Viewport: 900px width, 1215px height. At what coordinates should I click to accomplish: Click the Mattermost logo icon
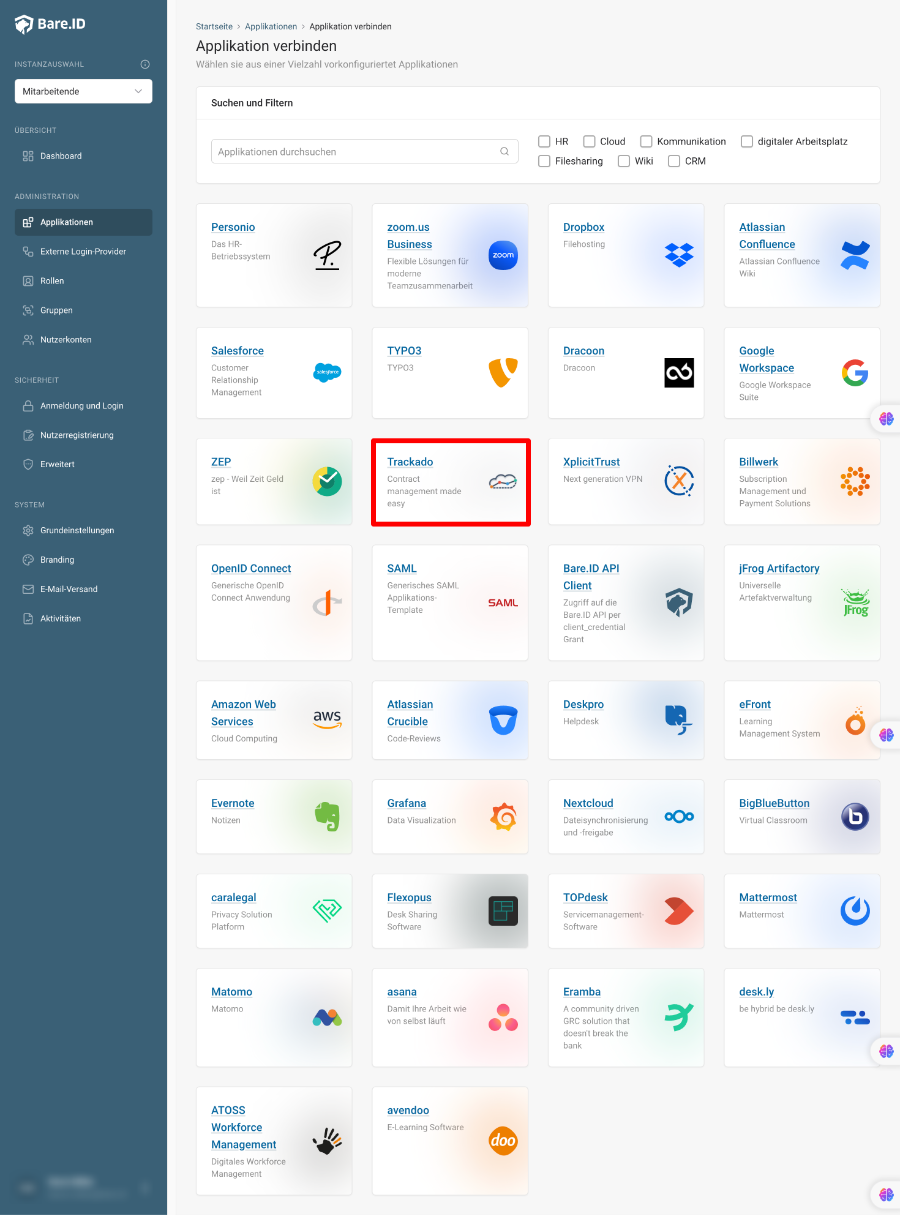click(x=855, y=911)
